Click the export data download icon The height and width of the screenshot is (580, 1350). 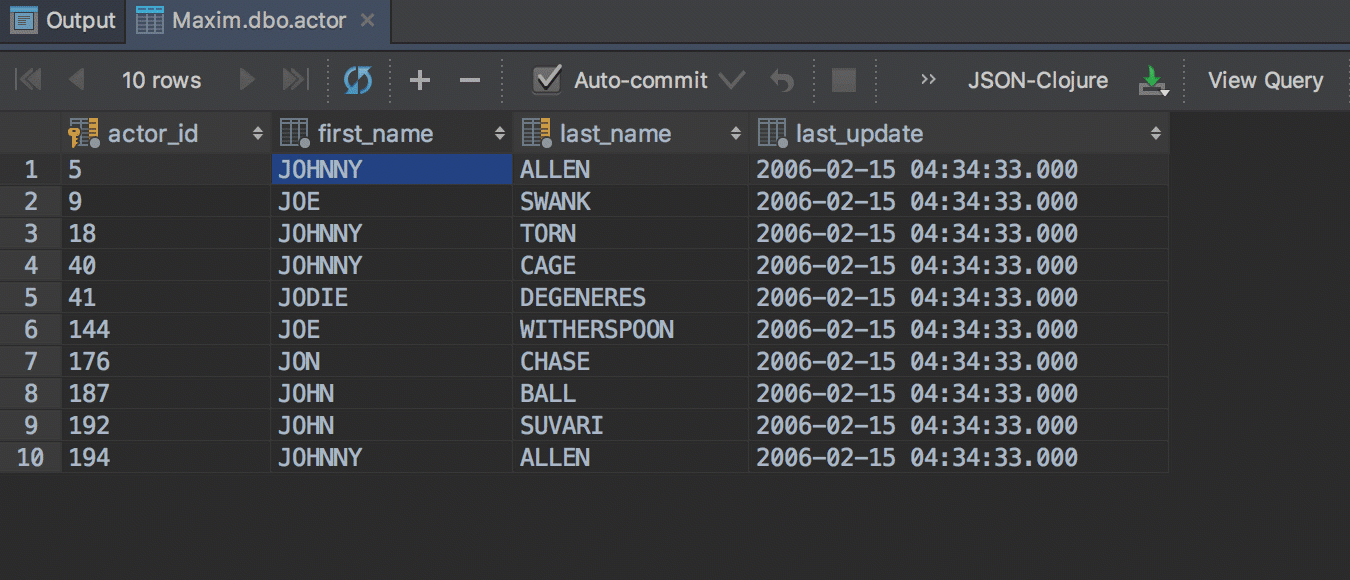click(x=1153, y=81)
